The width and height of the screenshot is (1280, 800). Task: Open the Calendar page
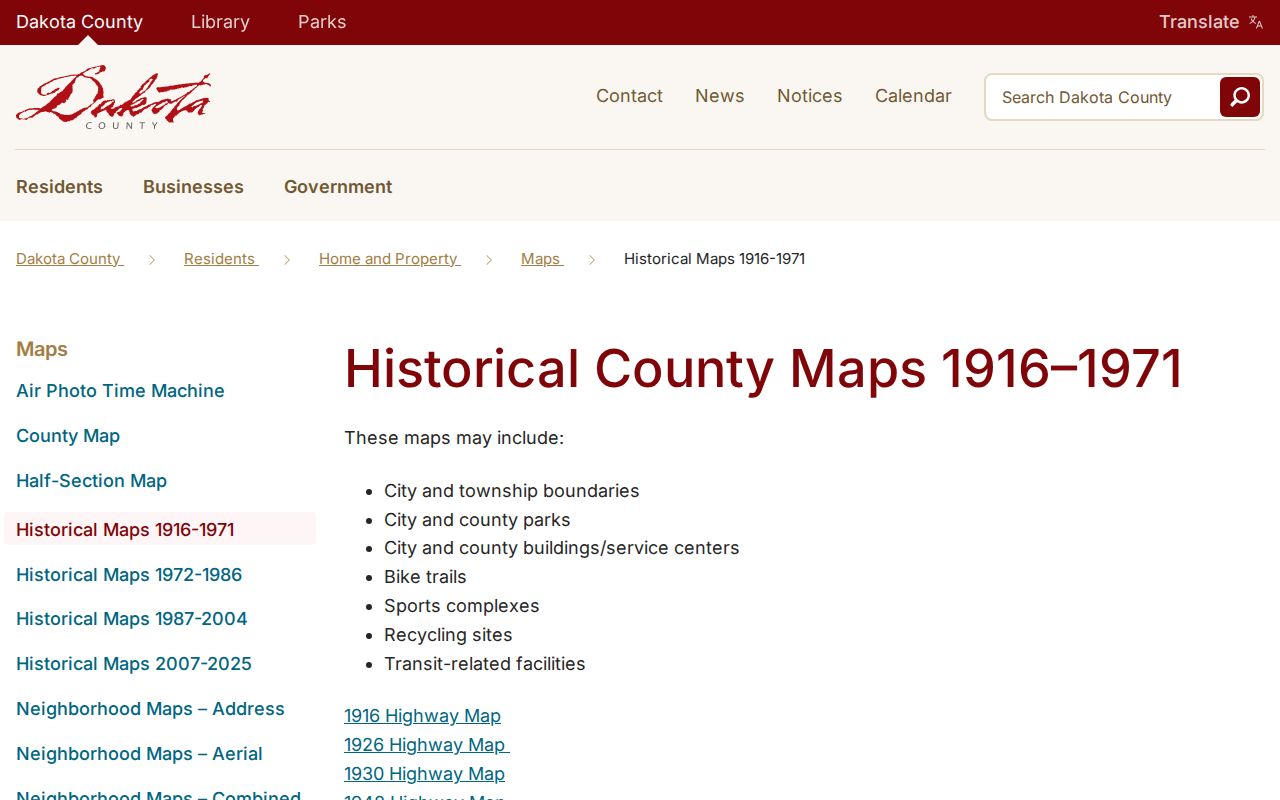point(913,96)
